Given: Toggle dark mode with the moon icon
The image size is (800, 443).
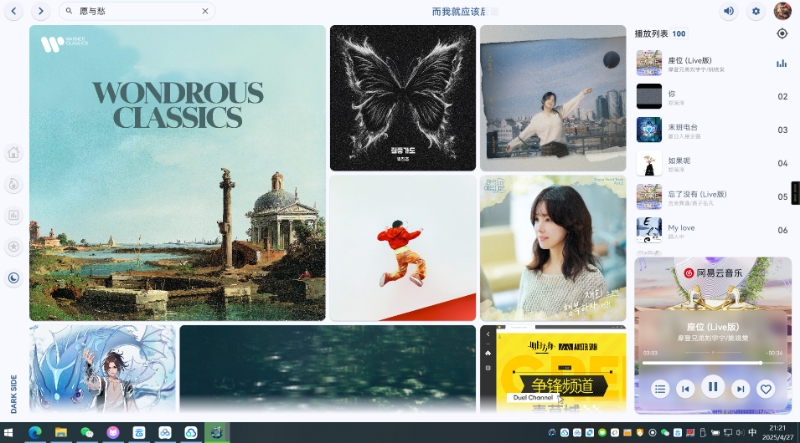Looking at the screenshot, I should [14, 278].
